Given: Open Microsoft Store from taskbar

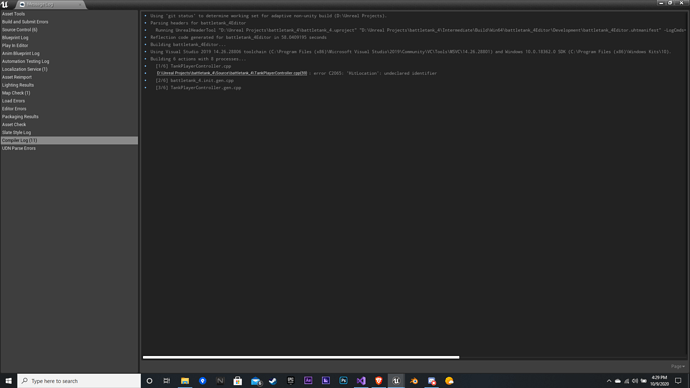Looking at the screenshot, I should pyautogui.click(x=238, y=381).
